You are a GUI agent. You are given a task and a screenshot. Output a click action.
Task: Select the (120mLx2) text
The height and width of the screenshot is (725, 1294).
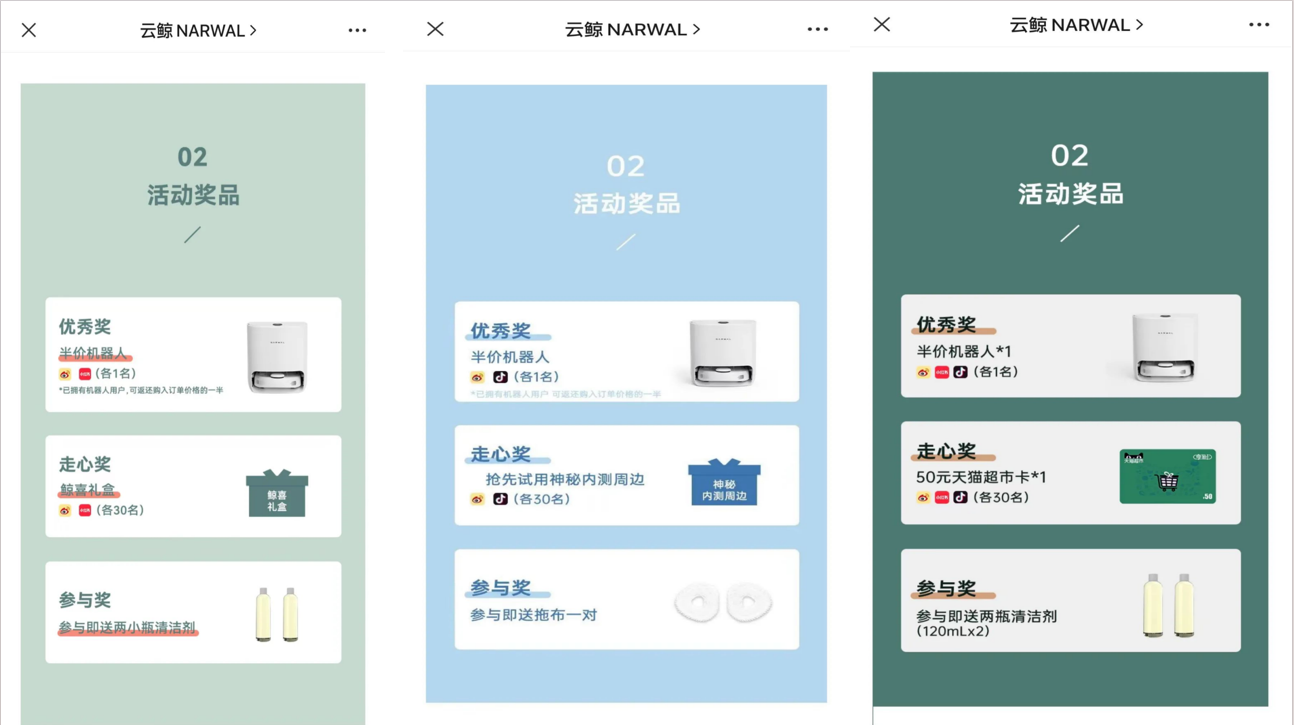point(953,632)
